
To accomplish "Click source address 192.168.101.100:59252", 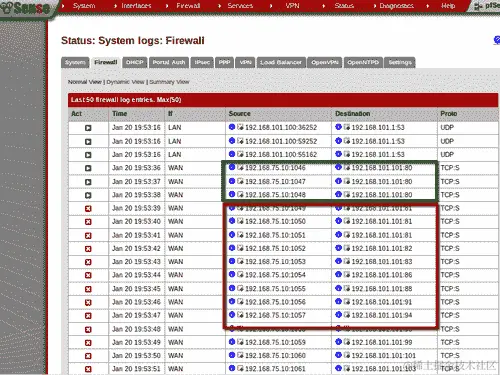I will tap(281, 141).
